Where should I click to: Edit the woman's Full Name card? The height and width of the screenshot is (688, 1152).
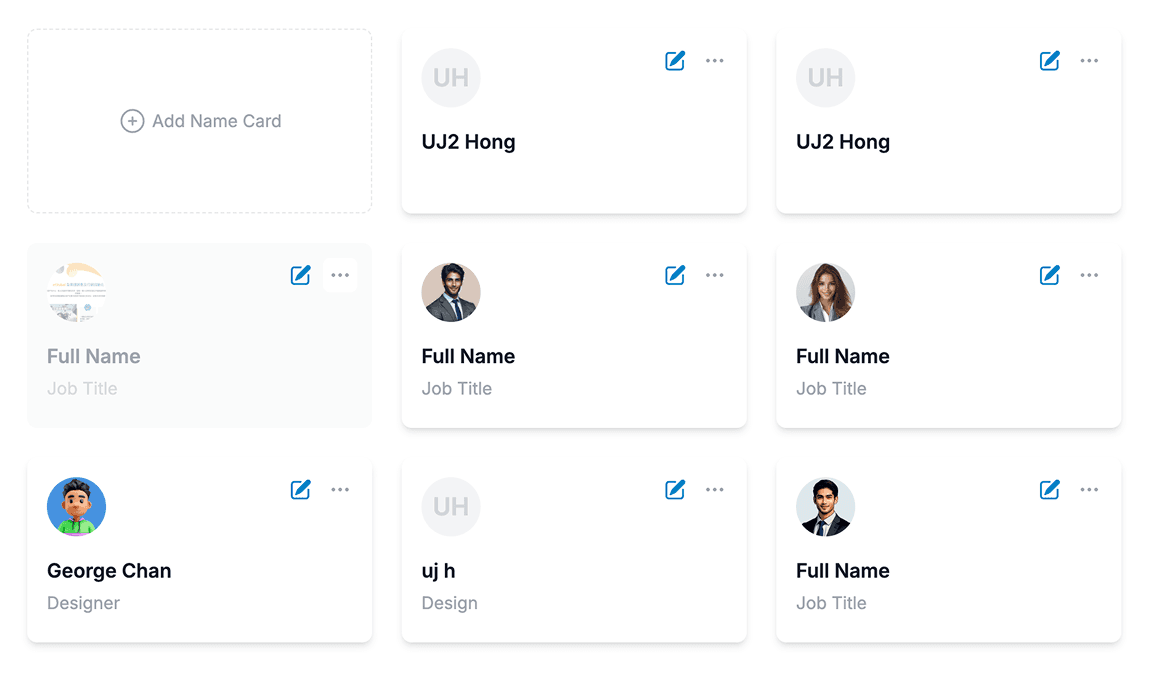click(x=1049, y=275)
